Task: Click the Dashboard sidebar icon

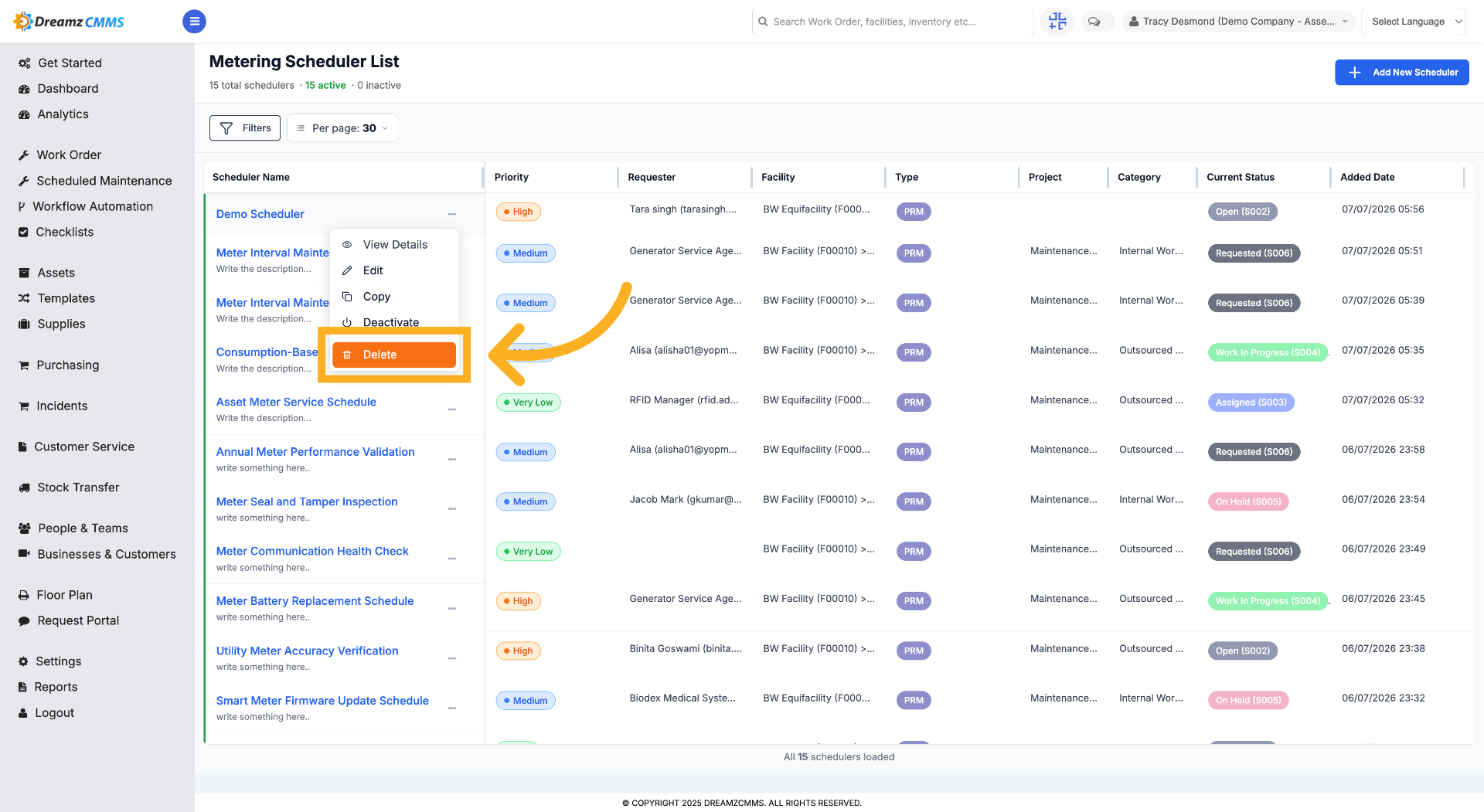Action: coord(24,89)
